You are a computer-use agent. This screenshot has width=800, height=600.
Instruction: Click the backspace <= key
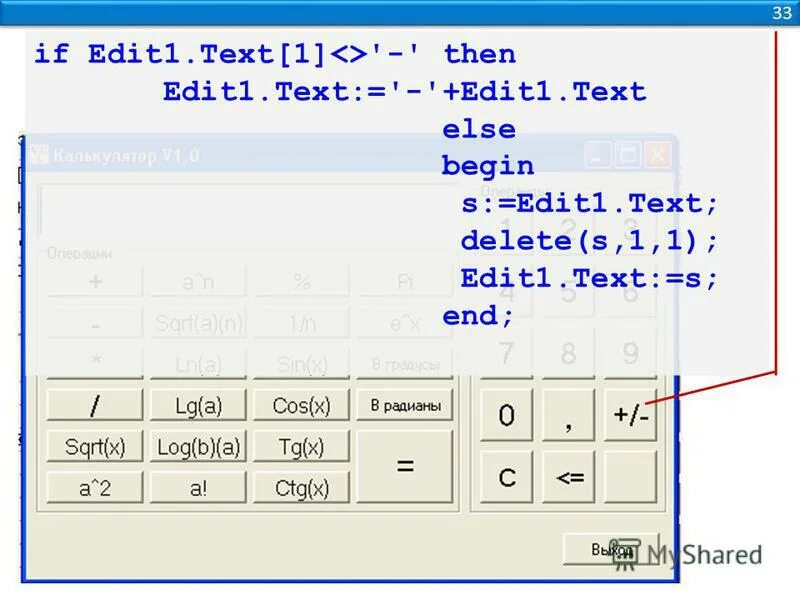pyautogui.click(x=568, y=477)
